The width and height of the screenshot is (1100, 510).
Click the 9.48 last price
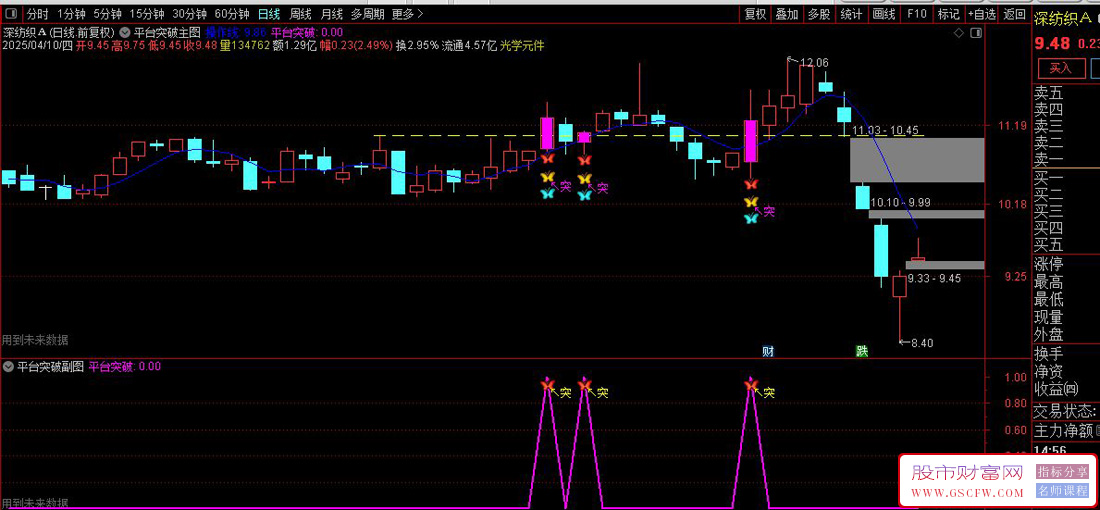[x=1053, y=43]
